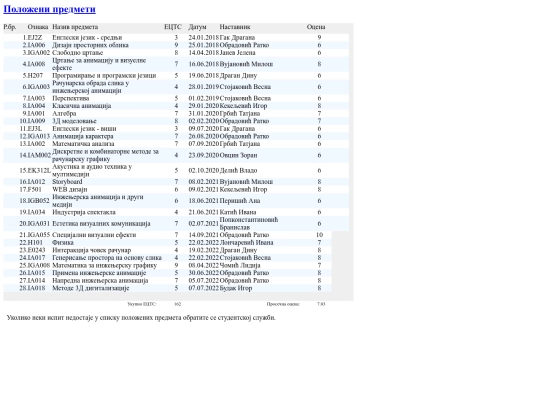Click the date 14.09.2021
The height and width of the screenshot is (405, 540).
click(x=204, y=235)
